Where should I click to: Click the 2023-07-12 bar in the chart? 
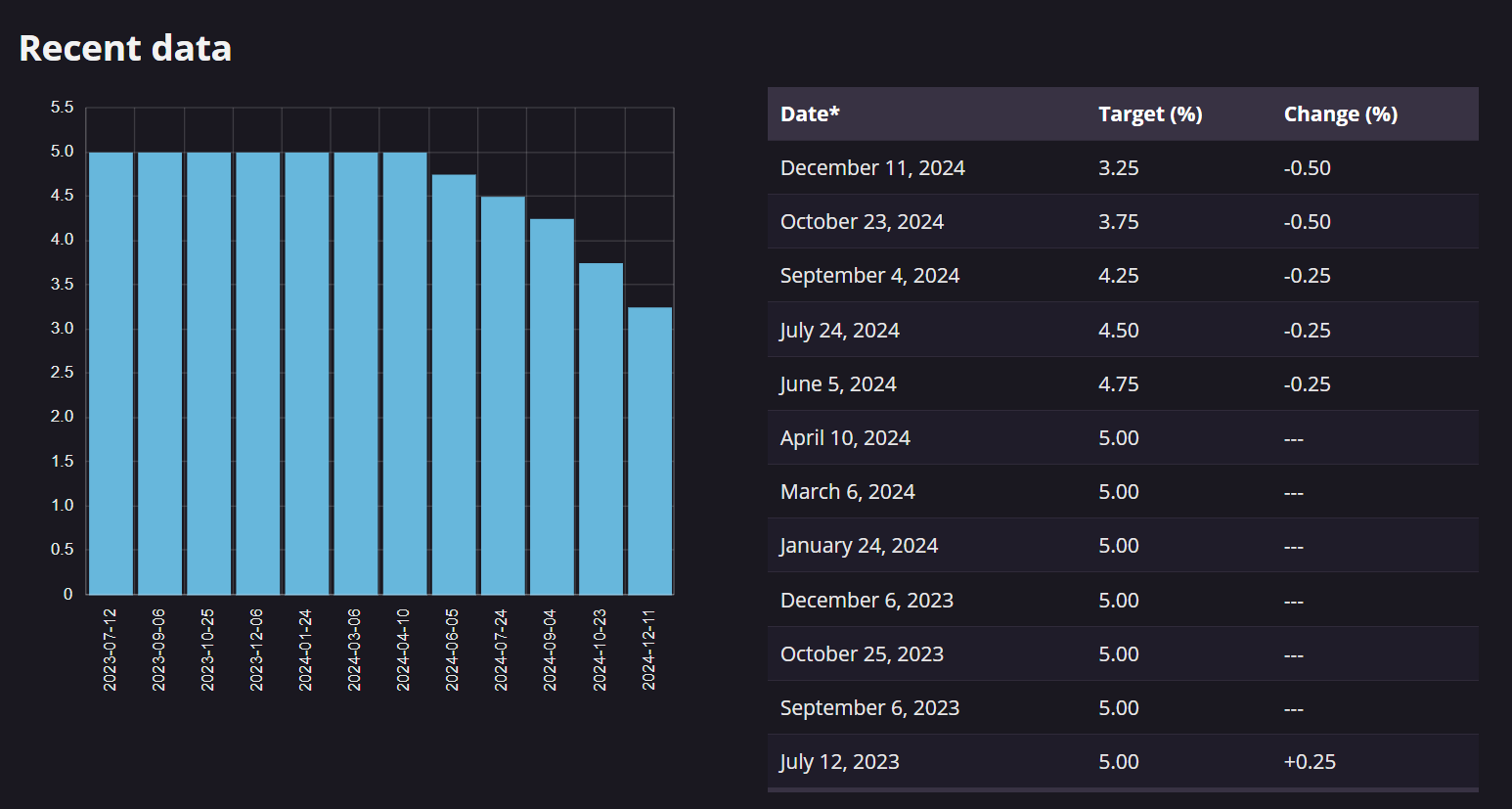(x=111, y=373)
